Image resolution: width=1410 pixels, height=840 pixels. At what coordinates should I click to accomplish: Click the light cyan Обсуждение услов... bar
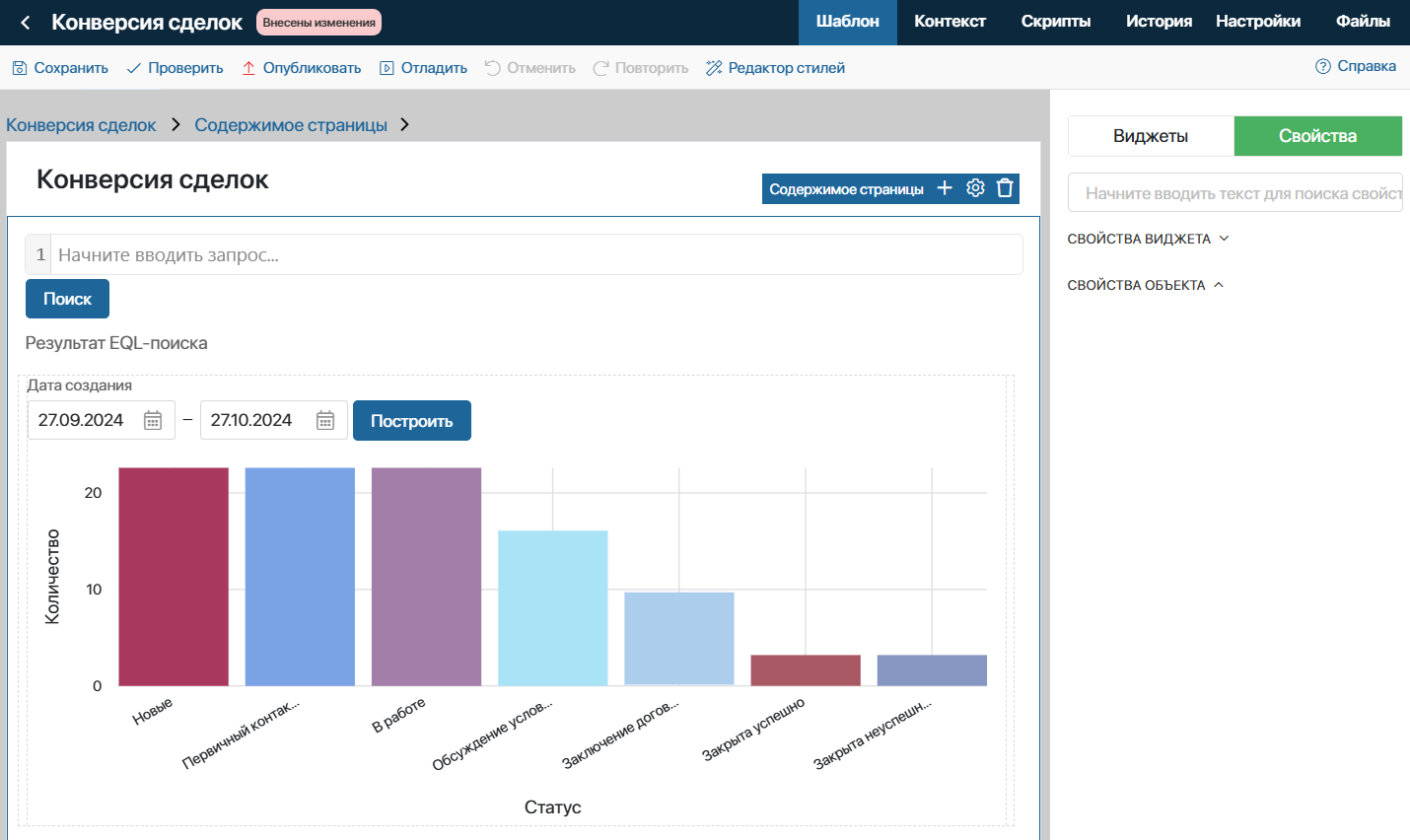point(553,608)
